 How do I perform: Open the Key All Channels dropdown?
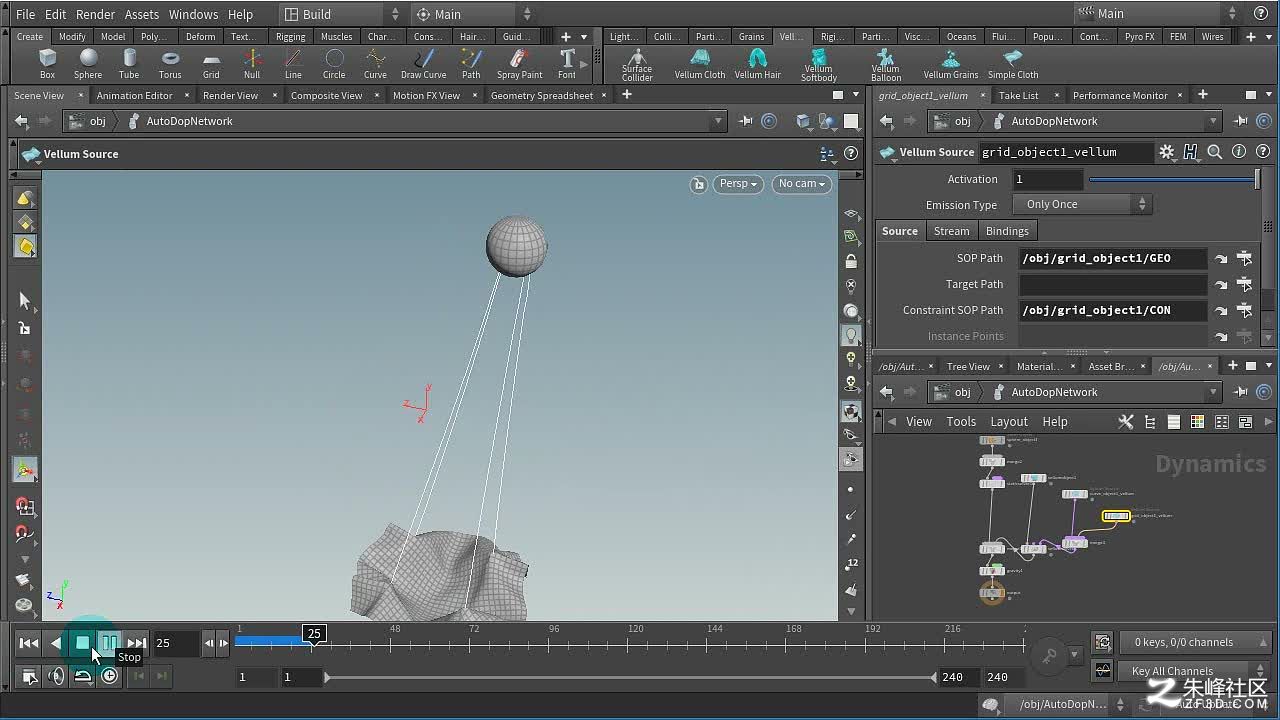pyautogui.click(x=1195, y=671)
